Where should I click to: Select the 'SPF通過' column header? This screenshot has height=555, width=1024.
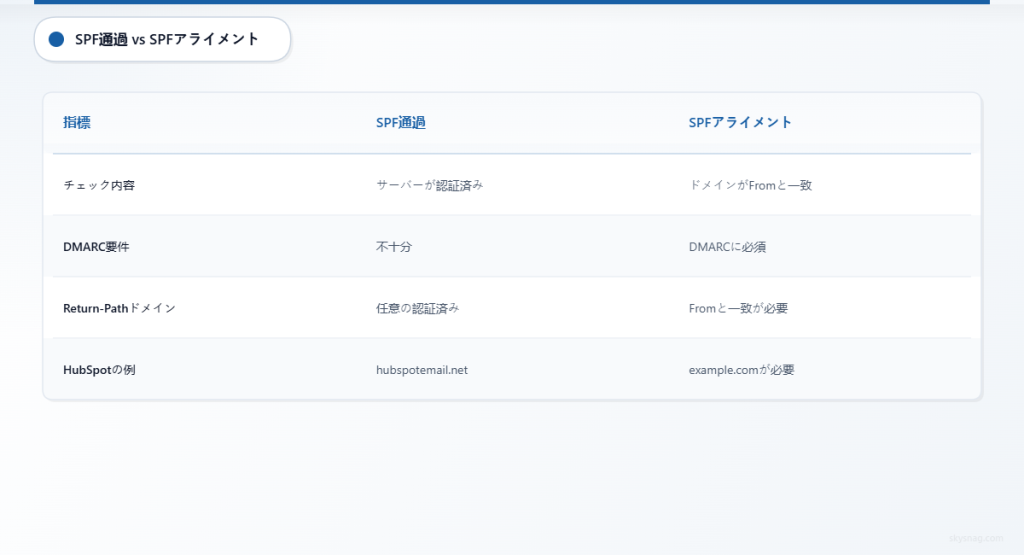pos(400,122)
